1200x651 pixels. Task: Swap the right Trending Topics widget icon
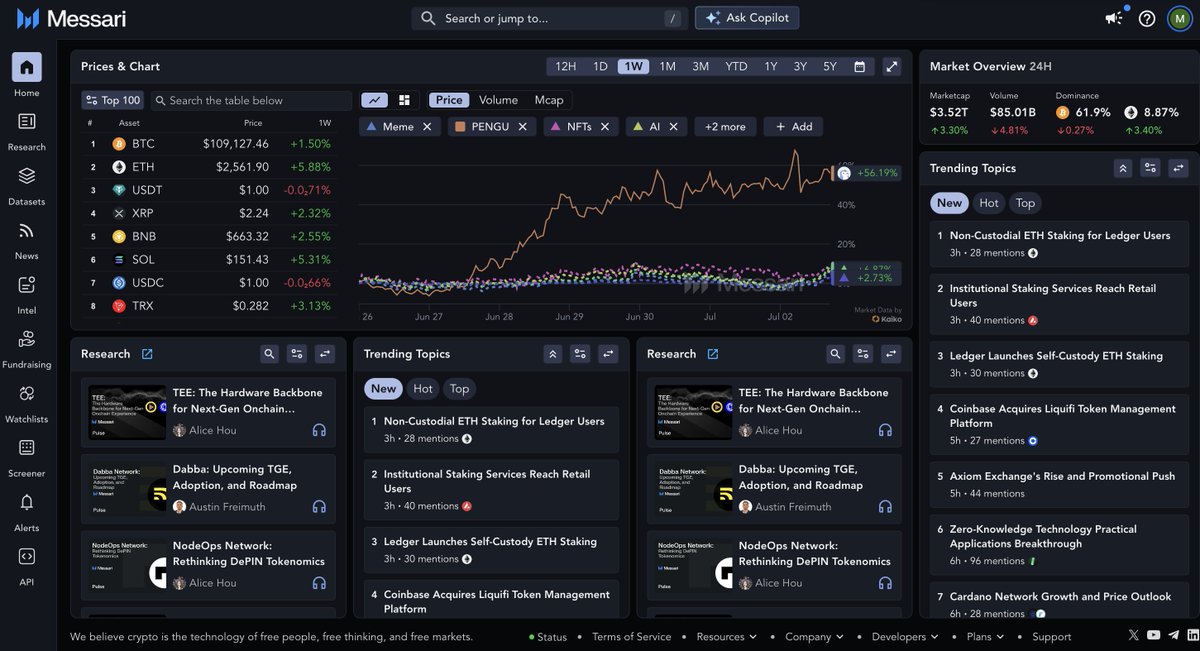coord(1179,168)
